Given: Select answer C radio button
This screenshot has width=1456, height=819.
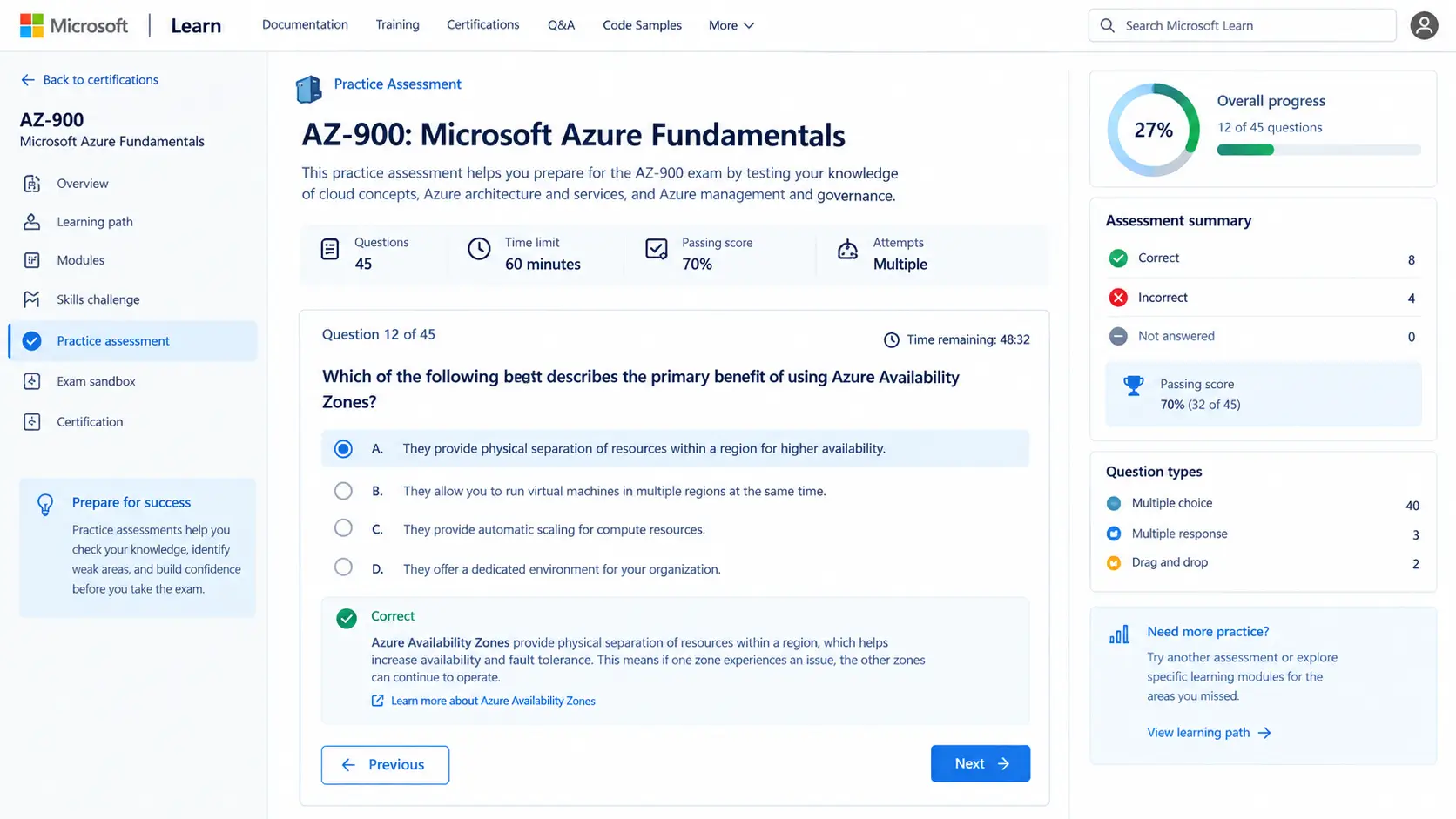Looking at the screenshot, I should point(344,528).
